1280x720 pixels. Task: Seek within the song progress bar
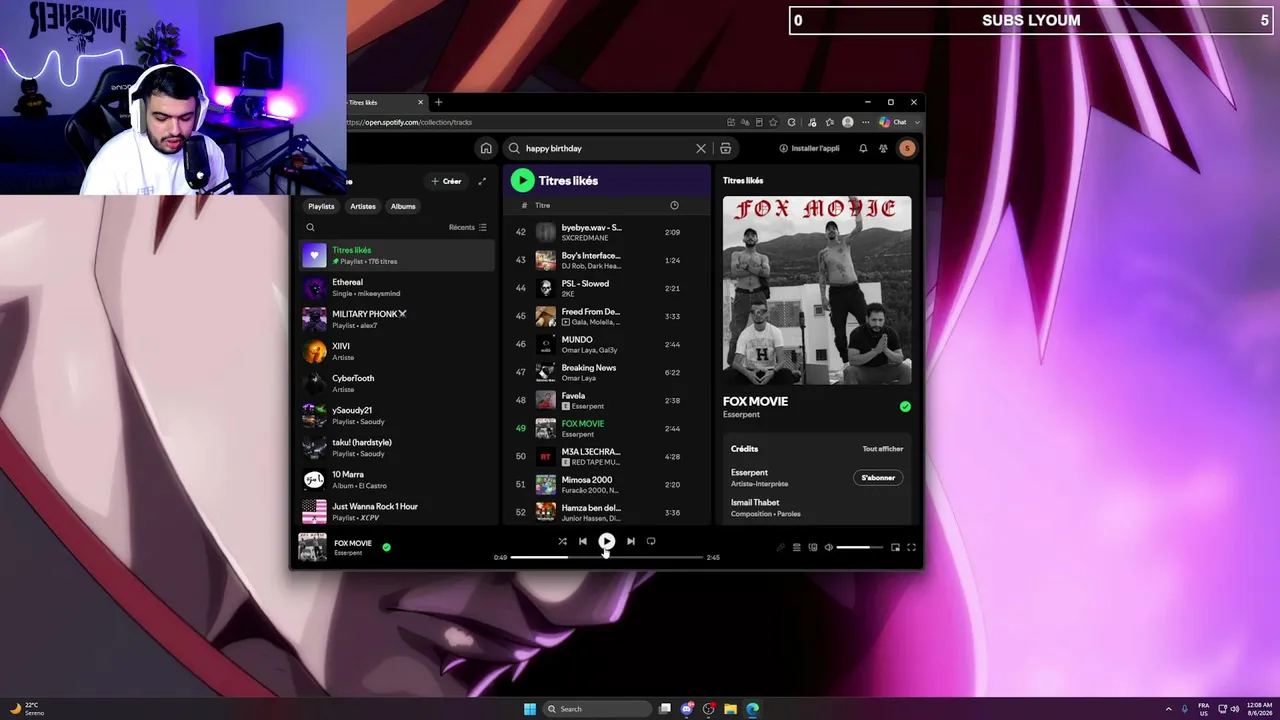[607, 557]
